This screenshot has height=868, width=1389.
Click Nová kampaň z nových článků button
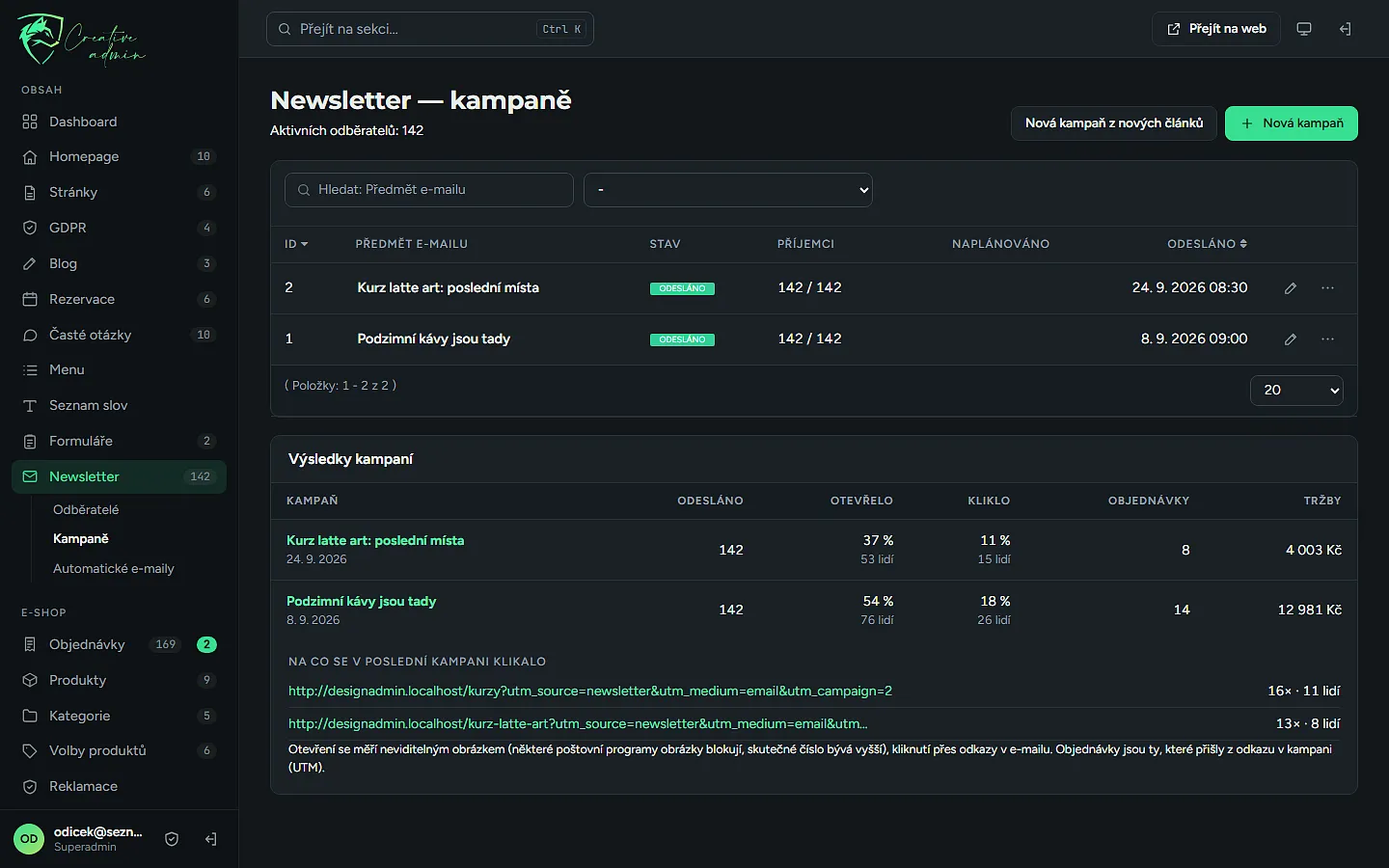pos(1114,123)
